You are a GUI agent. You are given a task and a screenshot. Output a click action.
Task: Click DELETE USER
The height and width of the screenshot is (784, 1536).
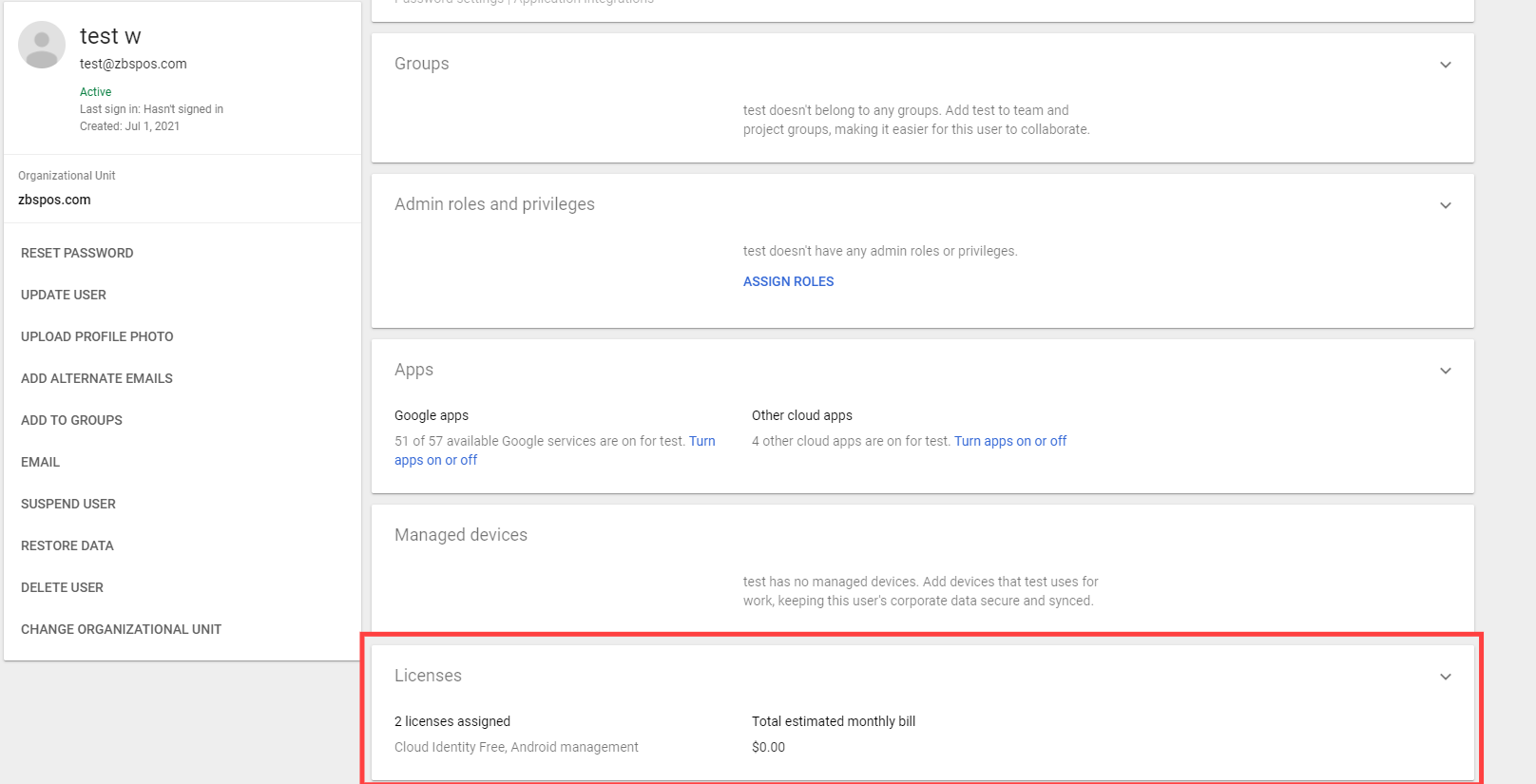point(62,587)
